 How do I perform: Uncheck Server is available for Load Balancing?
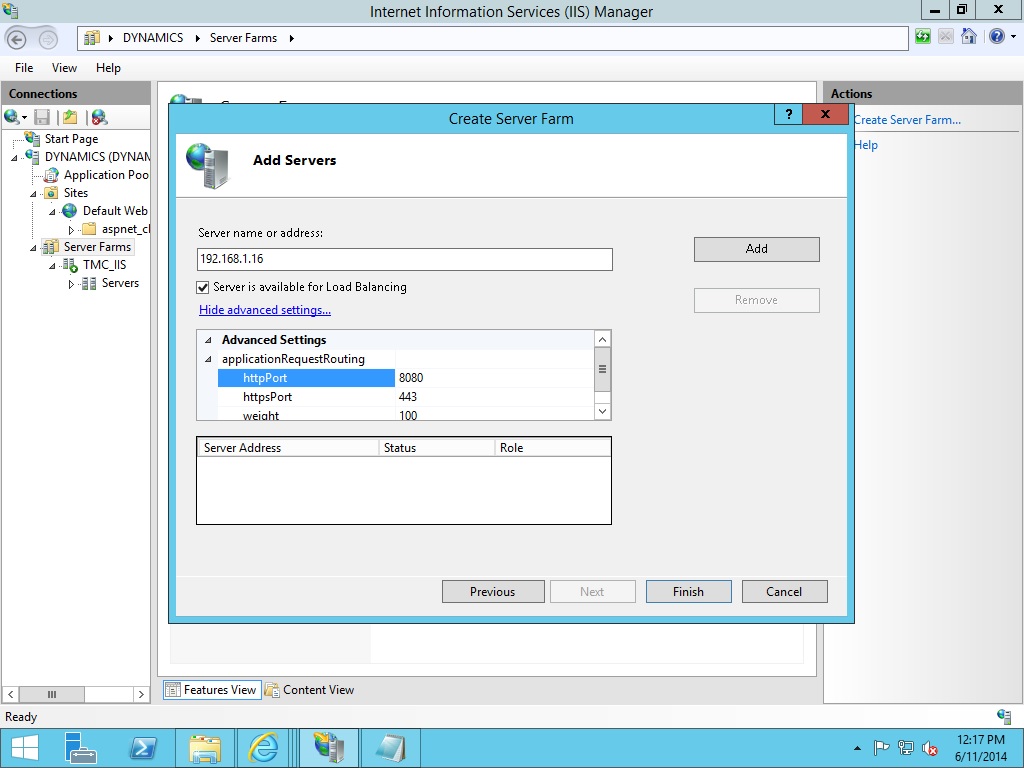tap(202, 285)
